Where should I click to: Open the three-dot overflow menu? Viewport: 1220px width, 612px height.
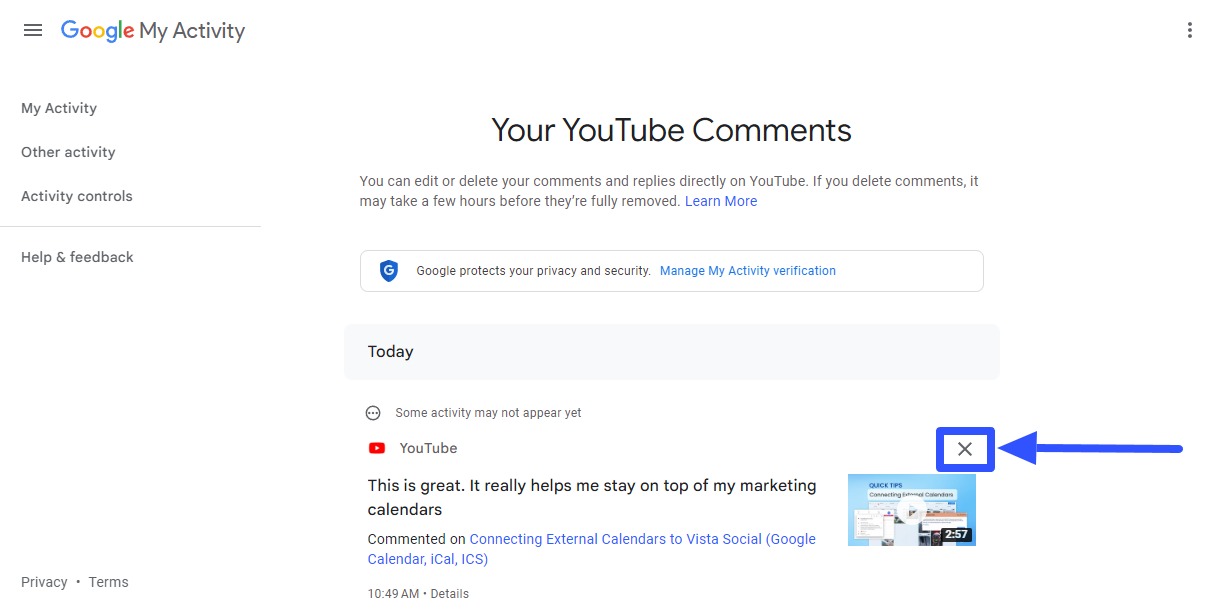(x=1189, y=29)
